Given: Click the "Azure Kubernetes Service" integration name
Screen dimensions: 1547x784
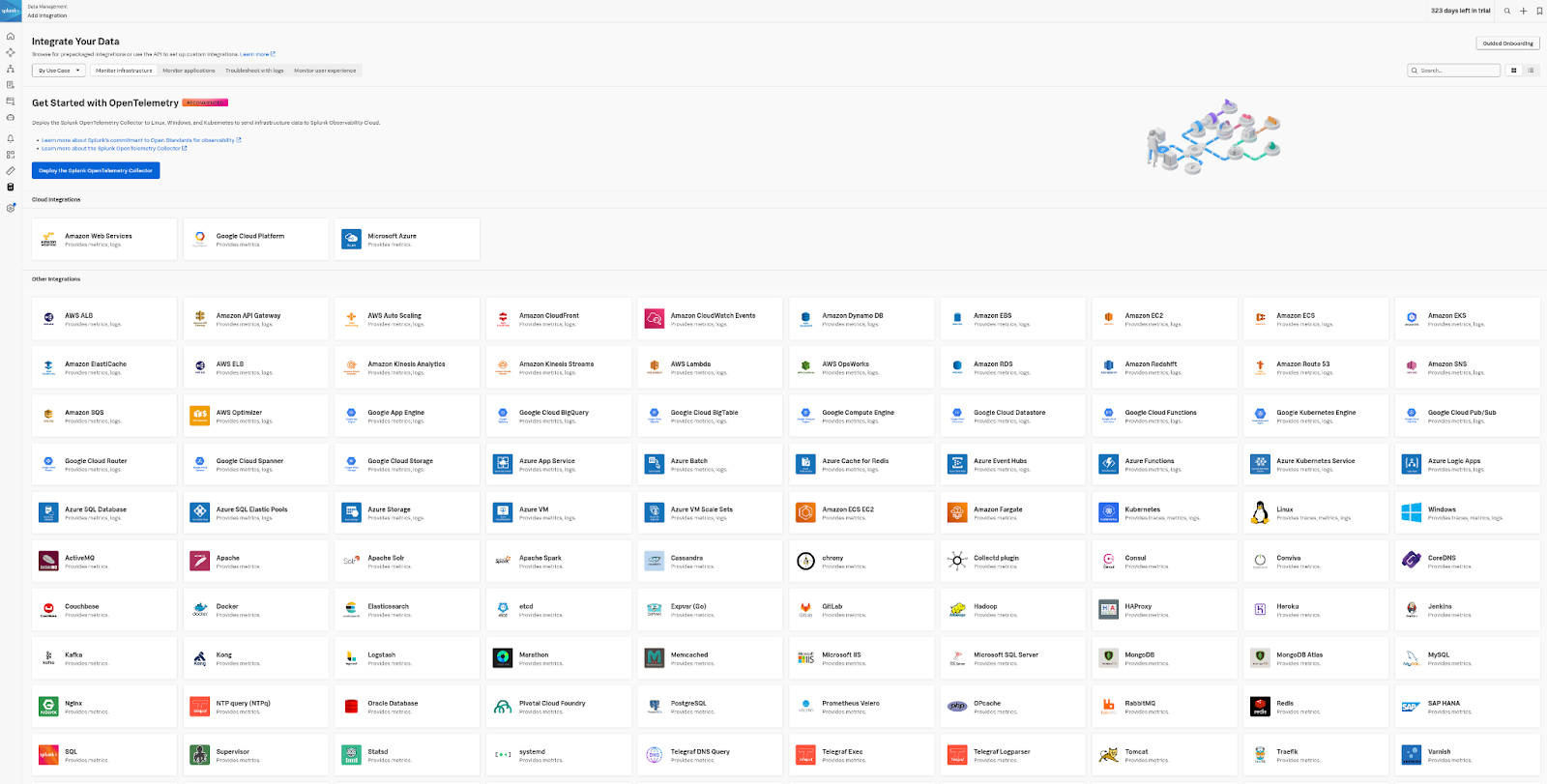Looking at the screenshot, I should click(1316, 461).
